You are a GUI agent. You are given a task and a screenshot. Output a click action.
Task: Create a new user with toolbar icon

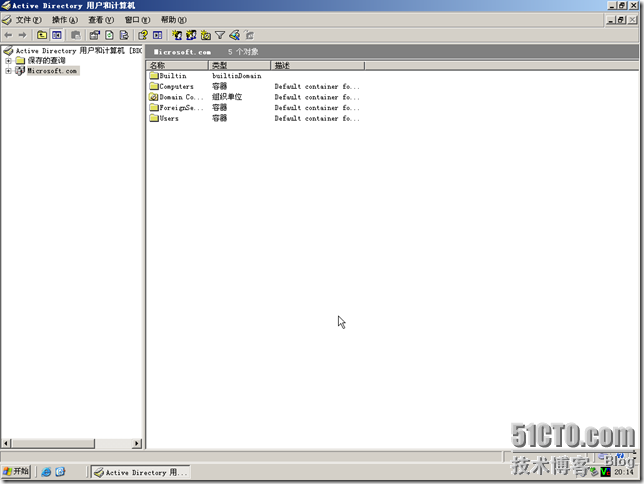pyautogui.click(x=177, y=35)
